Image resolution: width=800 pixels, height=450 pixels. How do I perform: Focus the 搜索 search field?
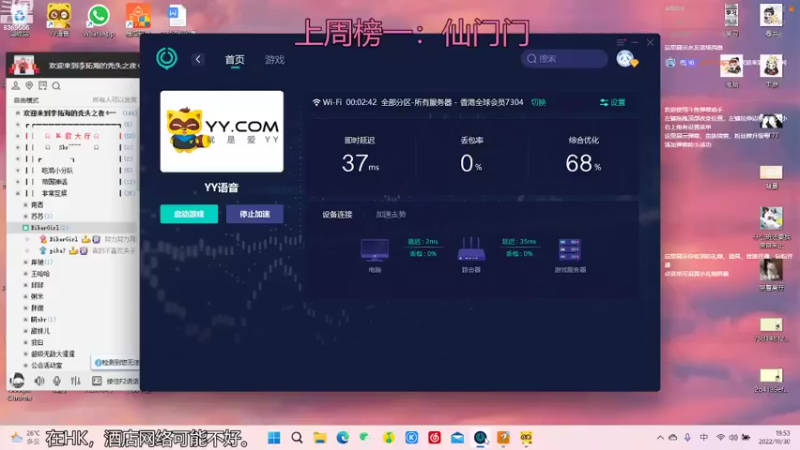coord(564,59)
